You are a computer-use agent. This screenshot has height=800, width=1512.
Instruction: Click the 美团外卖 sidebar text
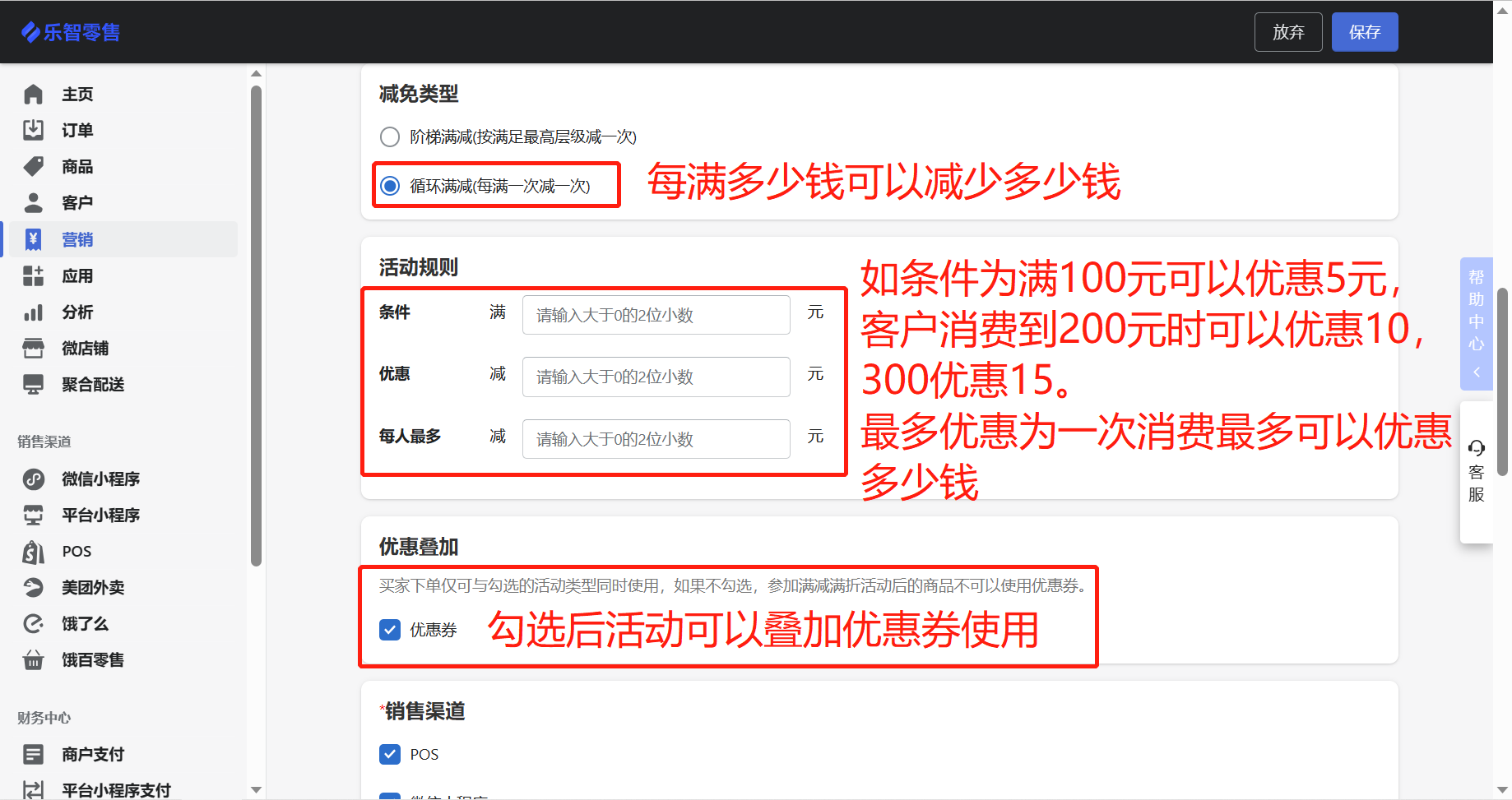(93, 587)
